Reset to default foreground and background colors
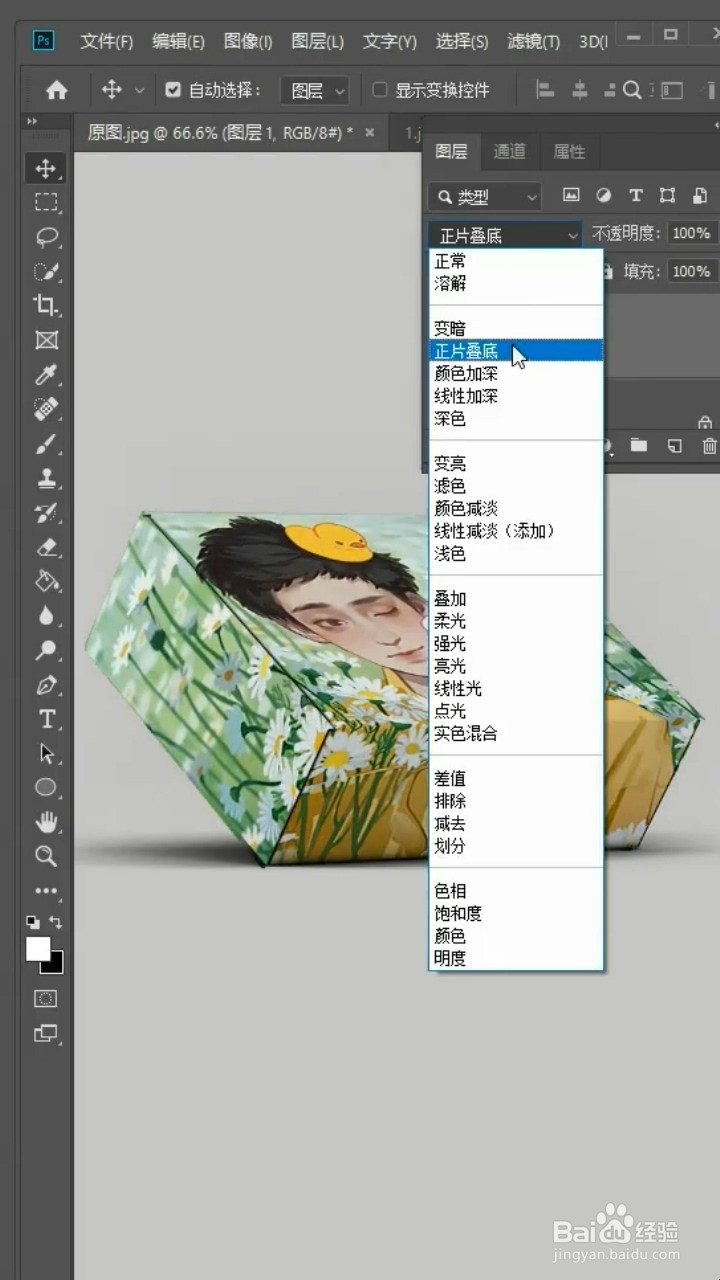 [x=33, y=921]
